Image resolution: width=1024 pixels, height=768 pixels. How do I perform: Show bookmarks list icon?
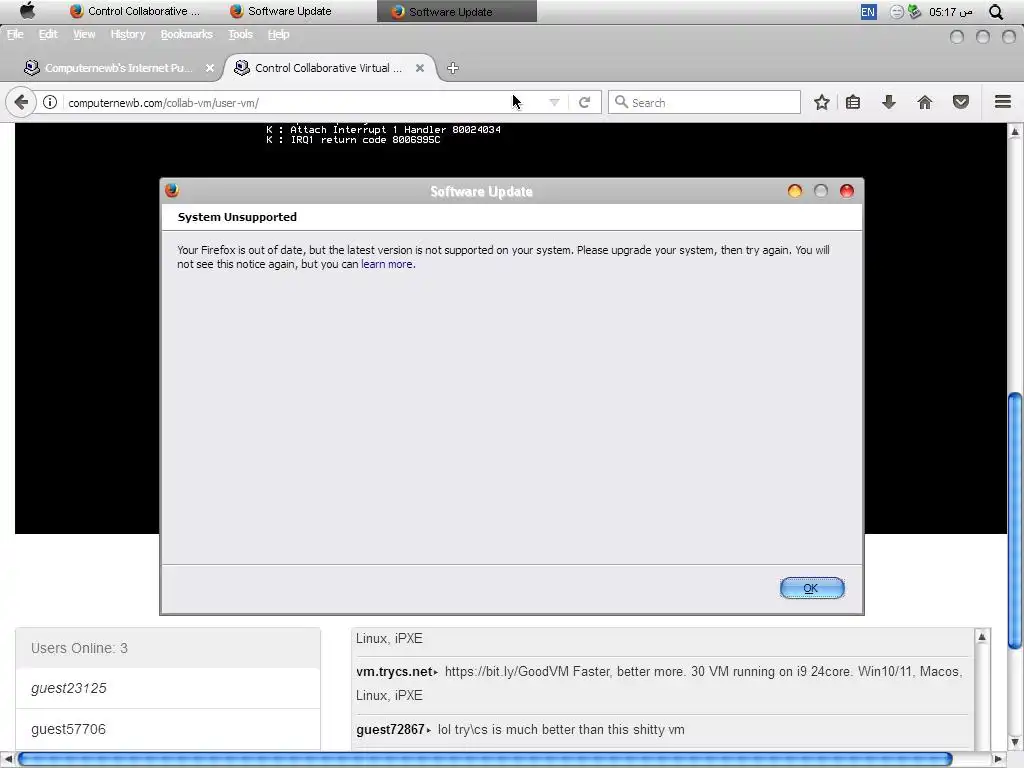(853, 102)
